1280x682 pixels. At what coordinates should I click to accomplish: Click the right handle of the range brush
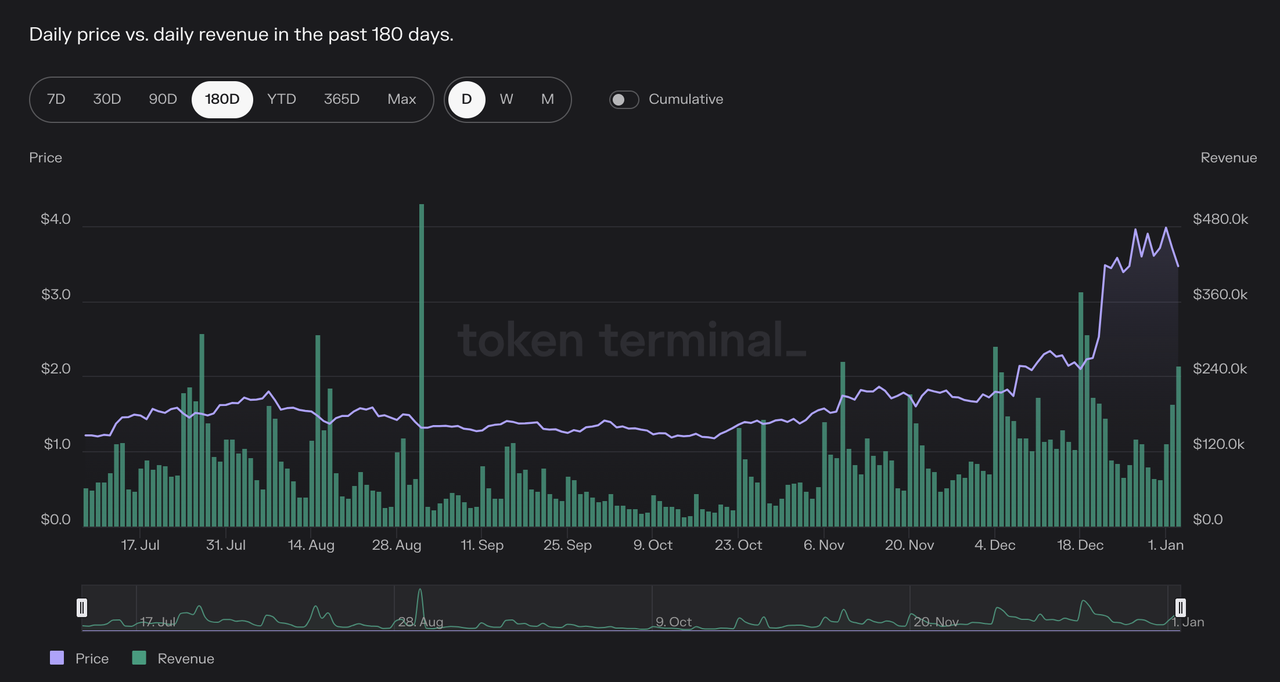pyautogui.click(x=1180, y=607)
